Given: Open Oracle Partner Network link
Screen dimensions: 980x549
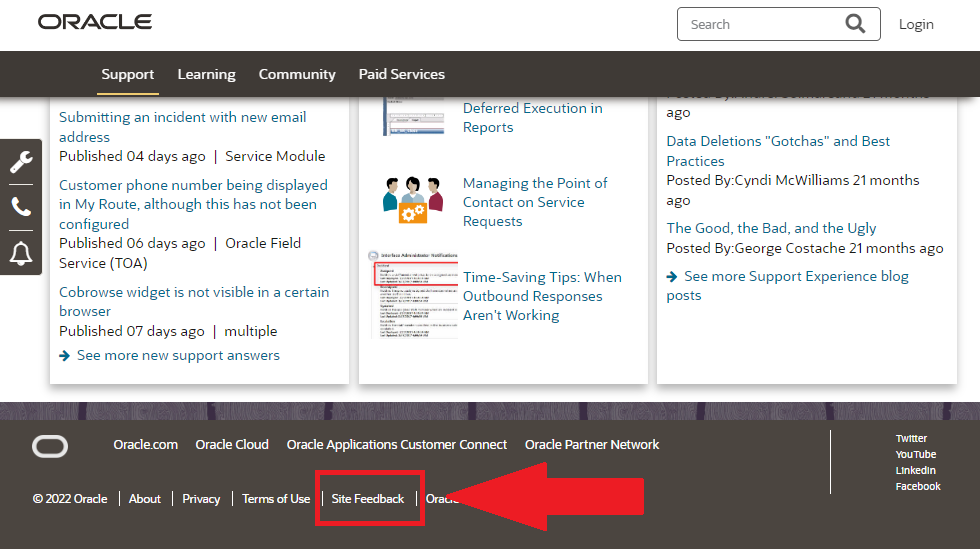Looking at the screenshot, I should (x=592, y=445).
